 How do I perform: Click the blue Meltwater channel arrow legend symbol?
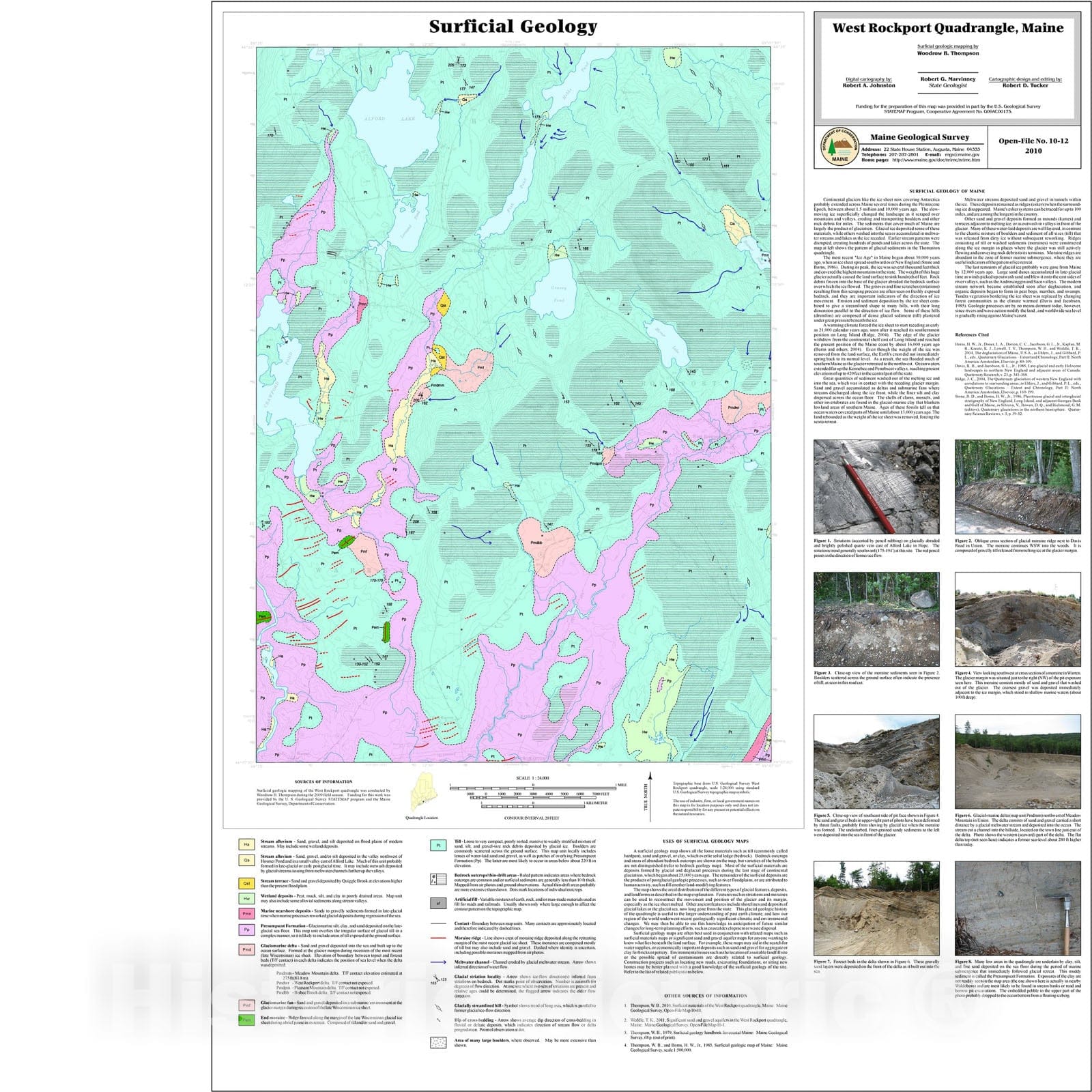[x=438, y=962]
